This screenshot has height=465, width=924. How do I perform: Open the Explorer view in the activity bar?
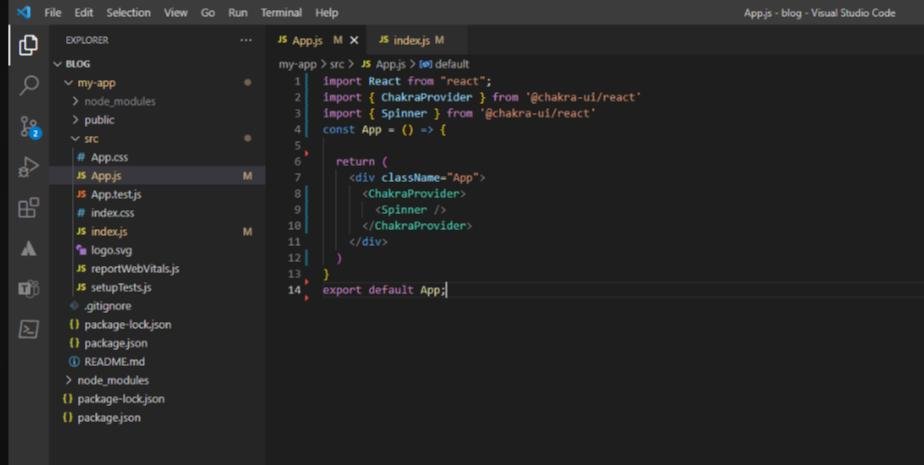tap(28, 44)
